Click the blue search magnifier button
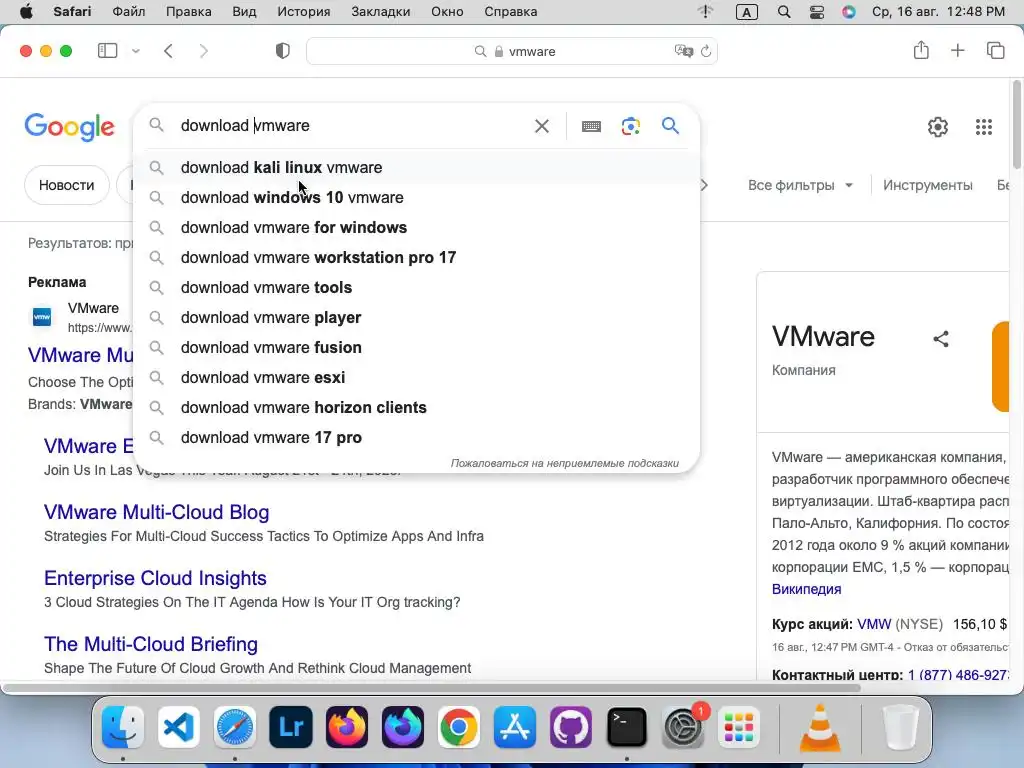 [x=670, y=125]
